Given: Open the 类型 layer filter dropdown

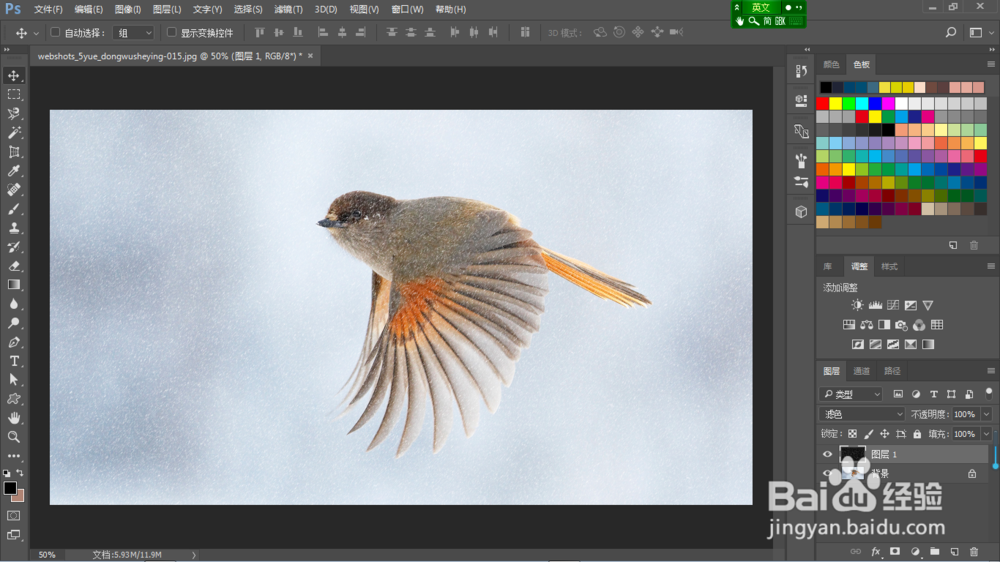Looking at the screenshot, I should point(851,394).
